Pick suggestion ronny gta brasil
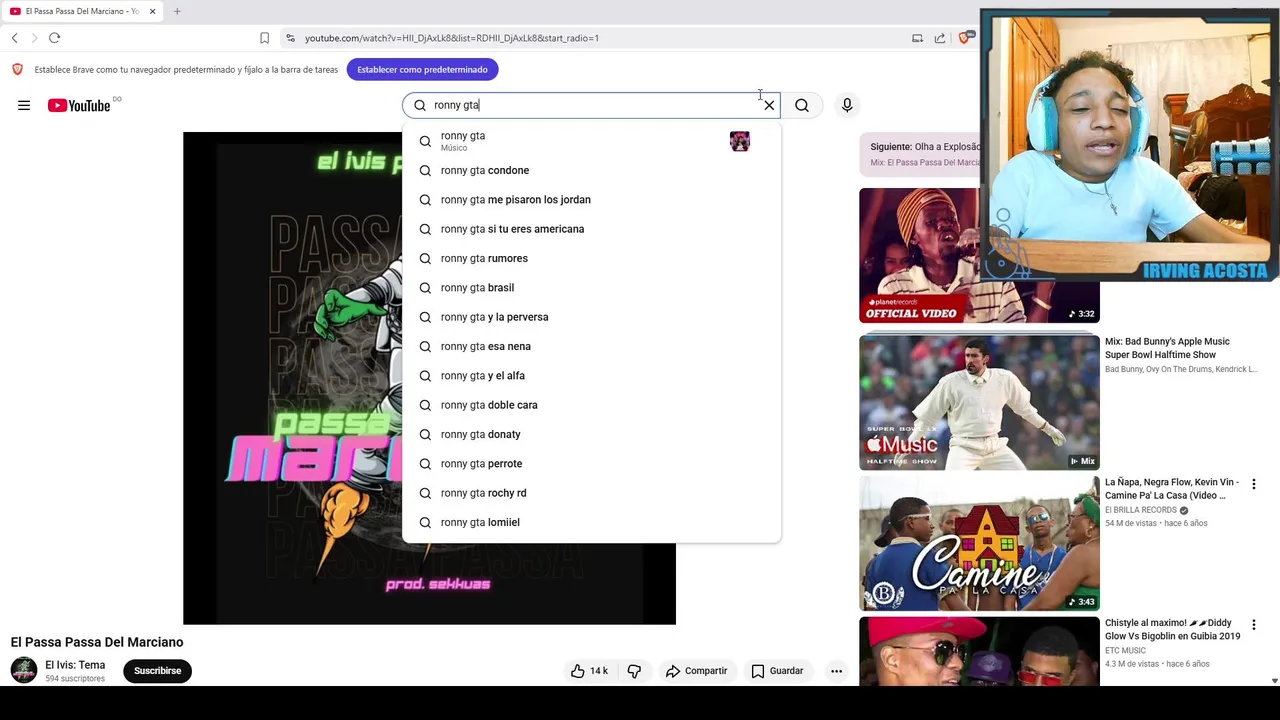This screenshot has width=1280, height=720. (591, 288)
